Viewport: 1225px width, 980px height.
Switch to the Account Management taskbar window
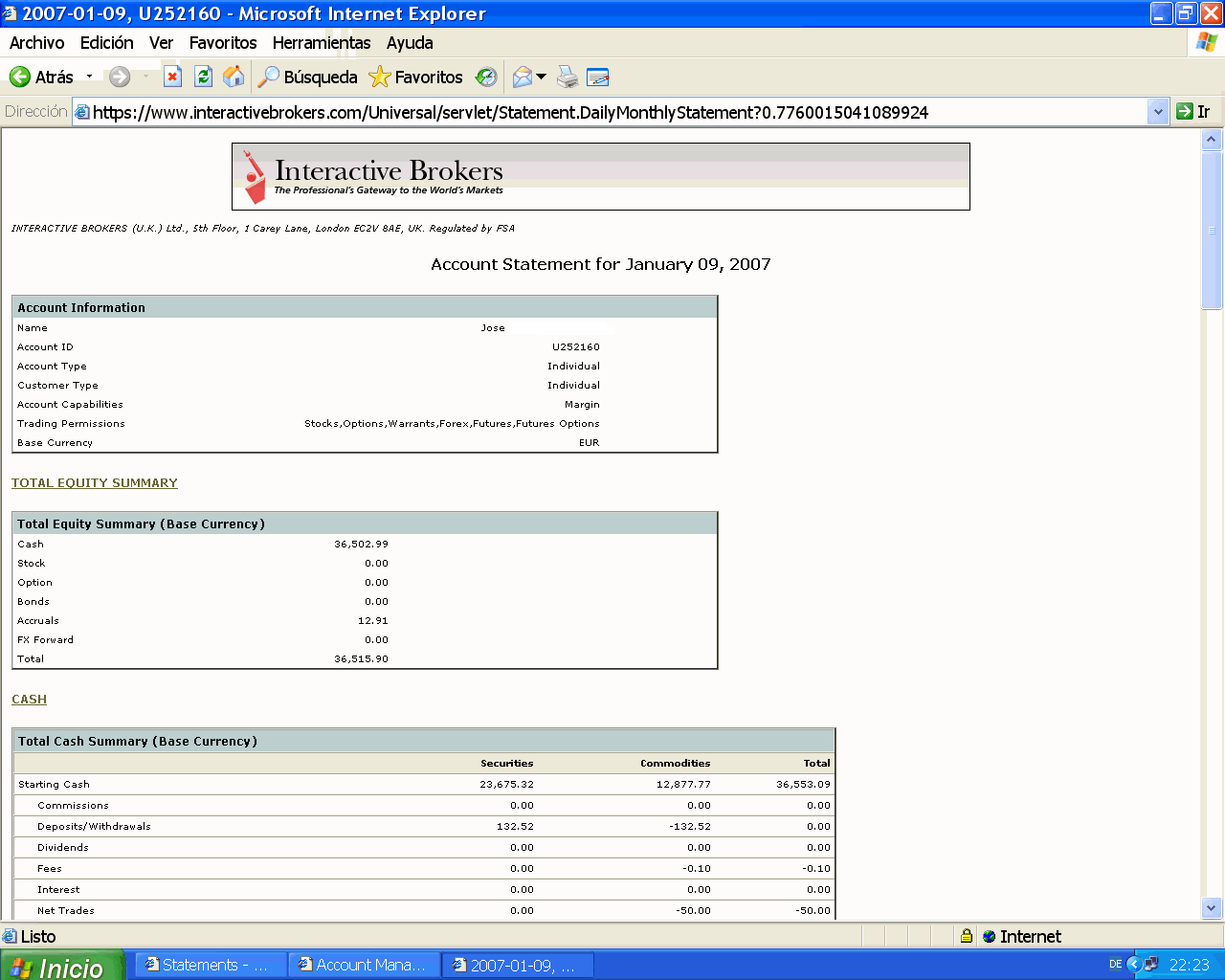click(365, 966)
